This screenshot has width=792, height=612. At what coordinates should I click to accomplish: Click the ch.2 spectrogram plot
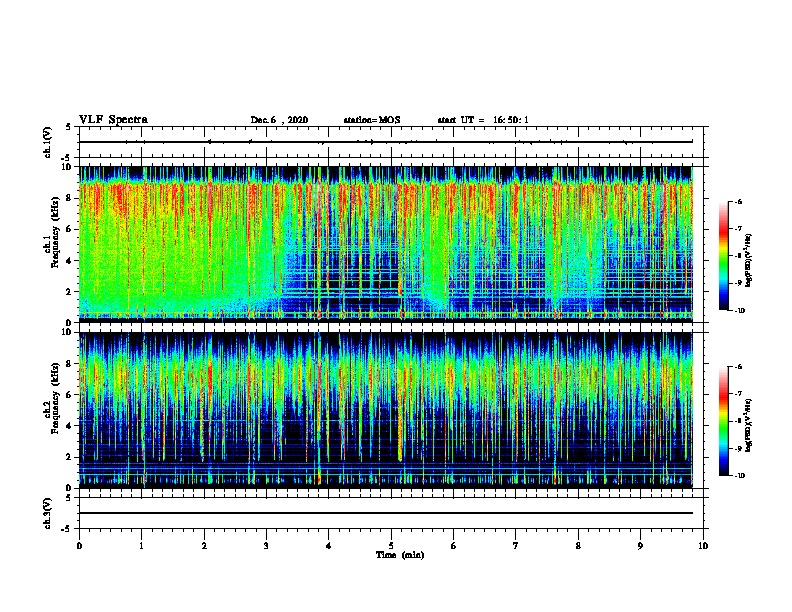386,410
